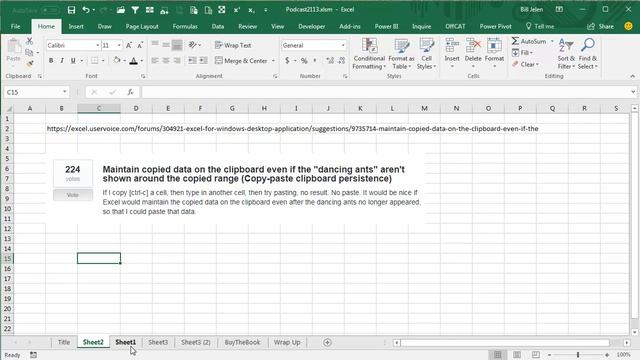This screenshot has height=360, width=640.
Task: Center the cell text horizontally
Action: tap(166, 61)
